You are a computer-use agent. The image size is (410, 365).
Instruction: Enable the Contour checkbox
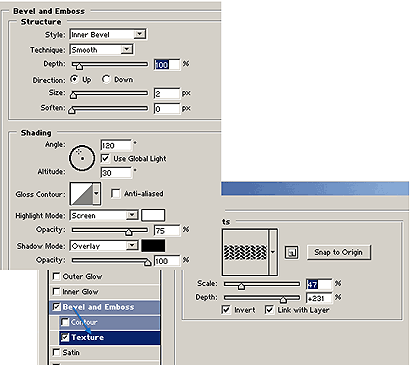tap(65, 322)
